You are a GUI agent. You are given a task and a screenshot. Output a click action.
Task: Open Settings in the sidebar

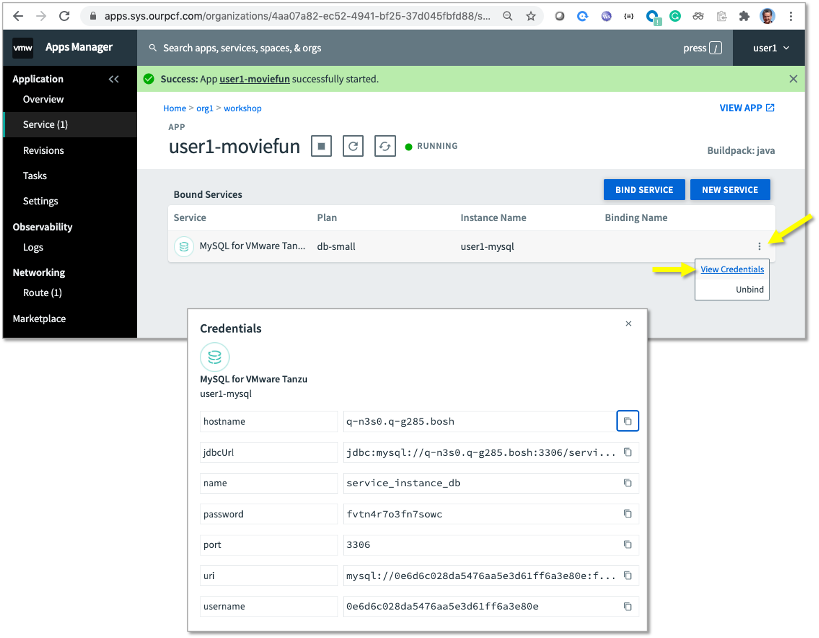40,201
